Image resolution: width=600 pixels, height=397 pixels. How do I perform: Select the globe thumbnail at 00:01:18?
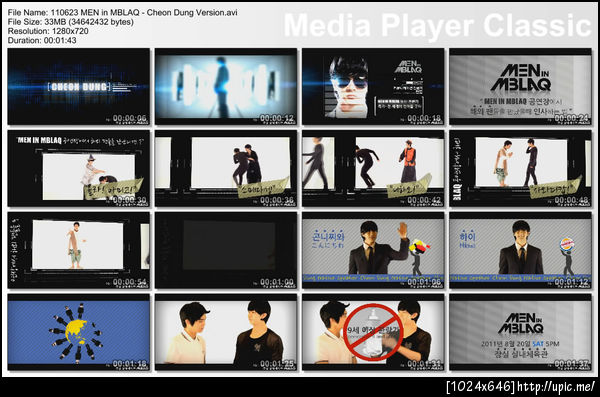[x=78, y=332]
